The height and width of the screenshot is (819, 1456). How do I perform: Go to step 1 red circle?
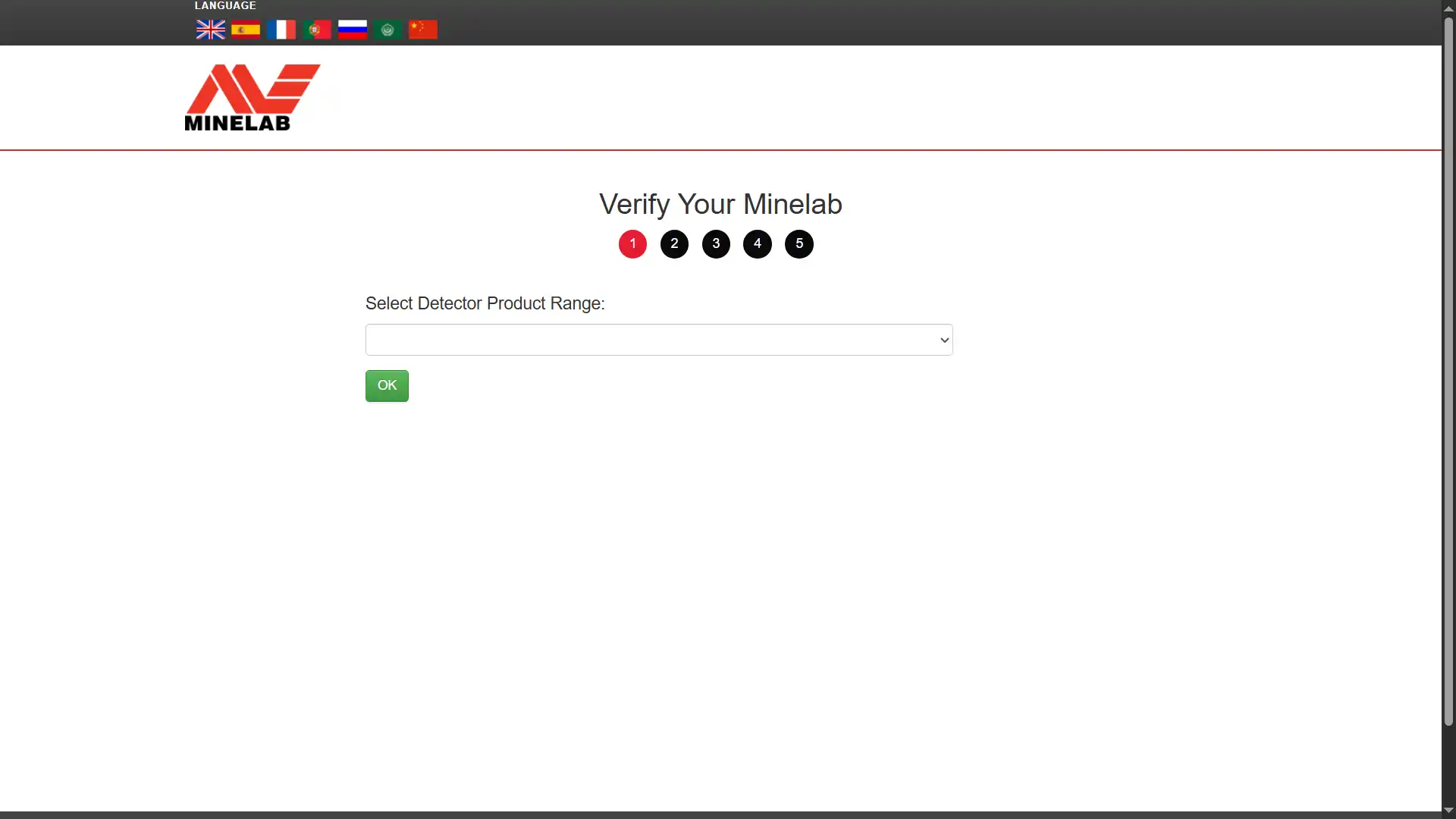click(632, 244)
